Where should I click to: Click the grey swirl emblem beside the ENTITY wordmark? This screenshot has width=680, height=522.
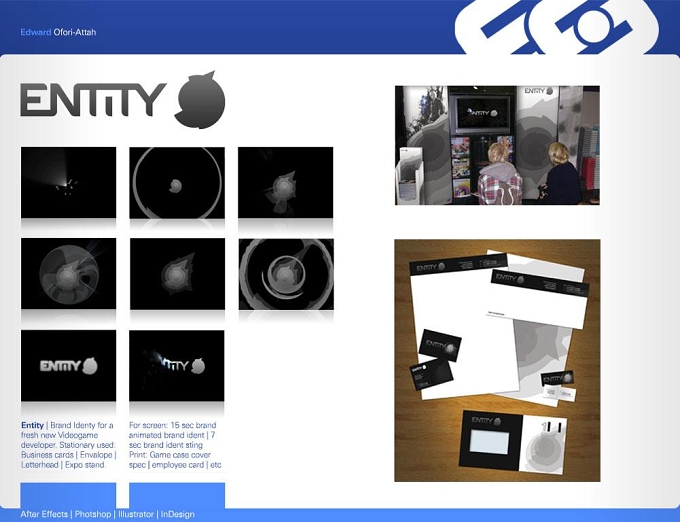coord(199,100)
